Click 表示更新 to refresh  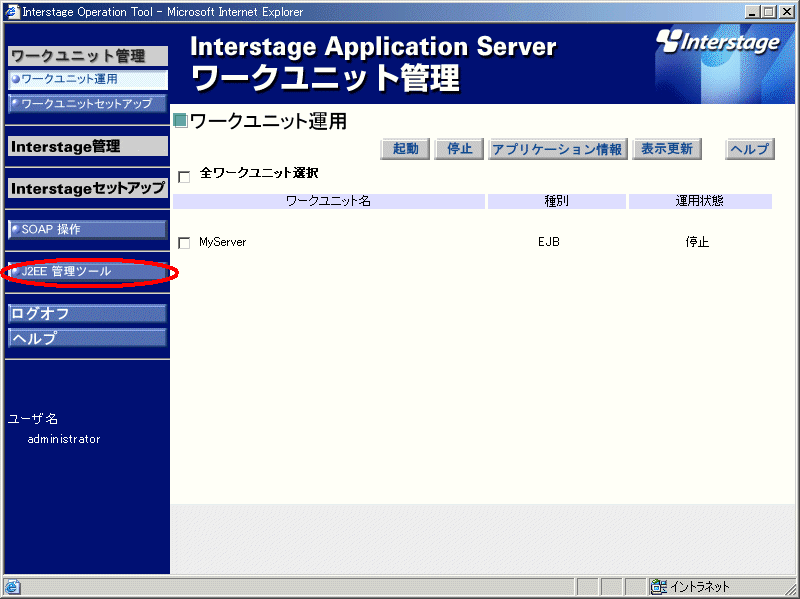click(x=667, y=149)
